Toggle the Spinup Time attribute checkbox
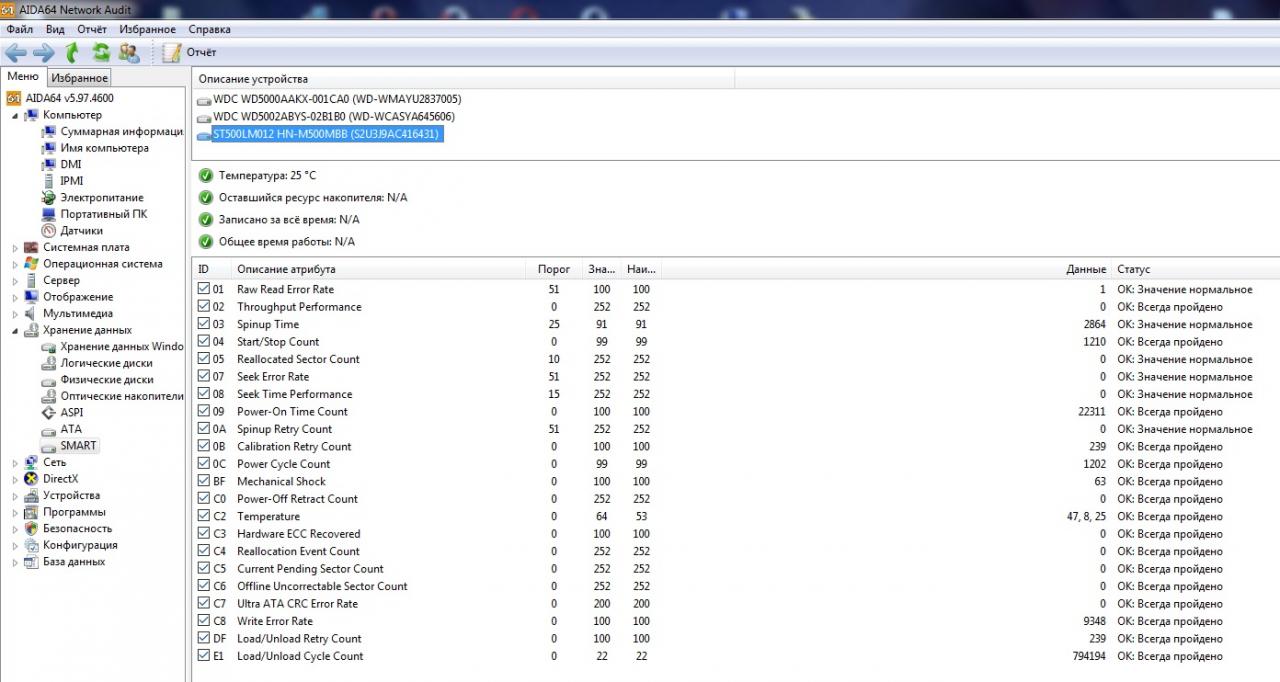This screenshot has height=682, width=1280. point(204,324)
